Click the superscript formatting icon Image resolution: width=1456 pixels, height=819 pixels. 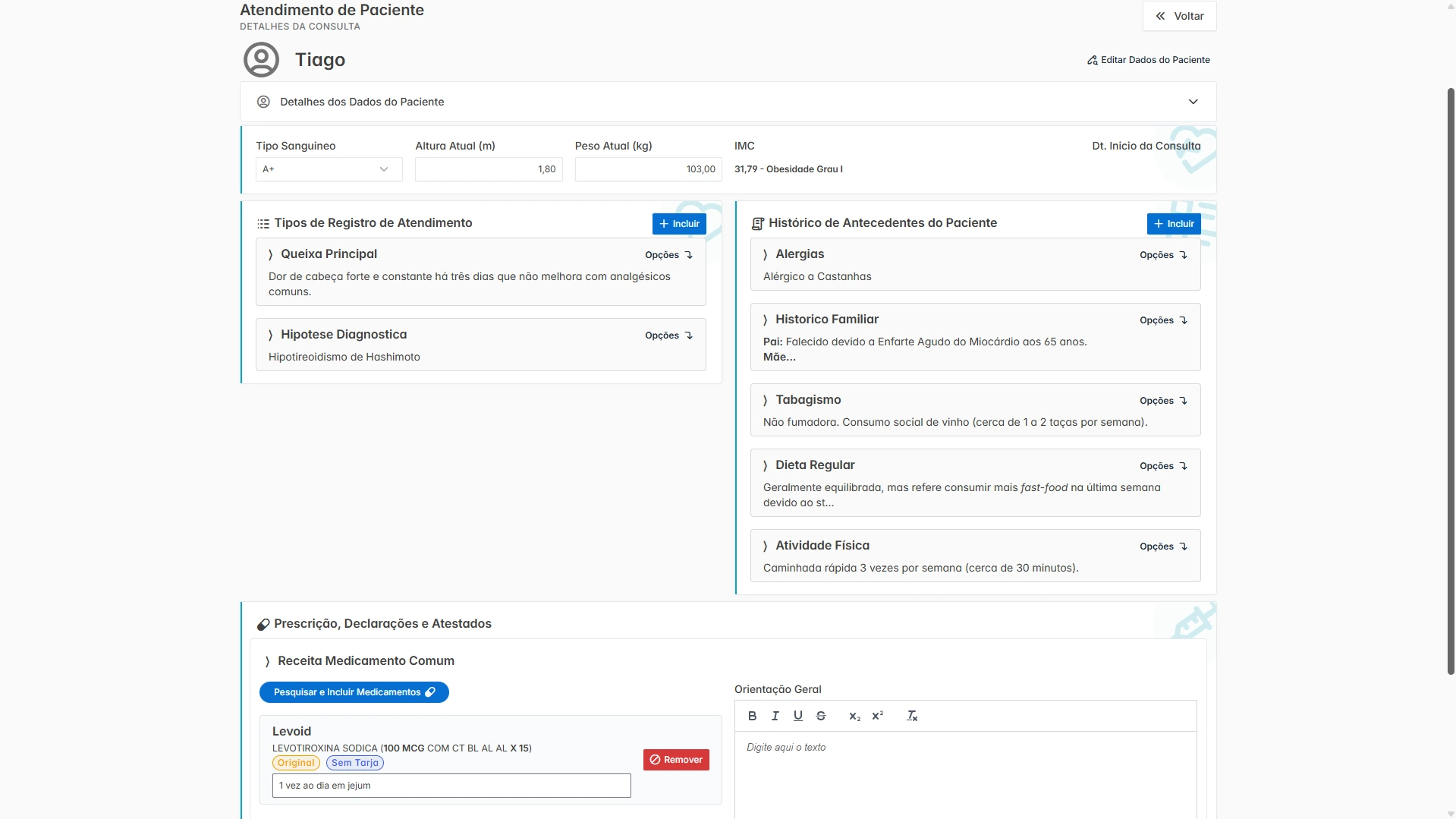[877, 716]
